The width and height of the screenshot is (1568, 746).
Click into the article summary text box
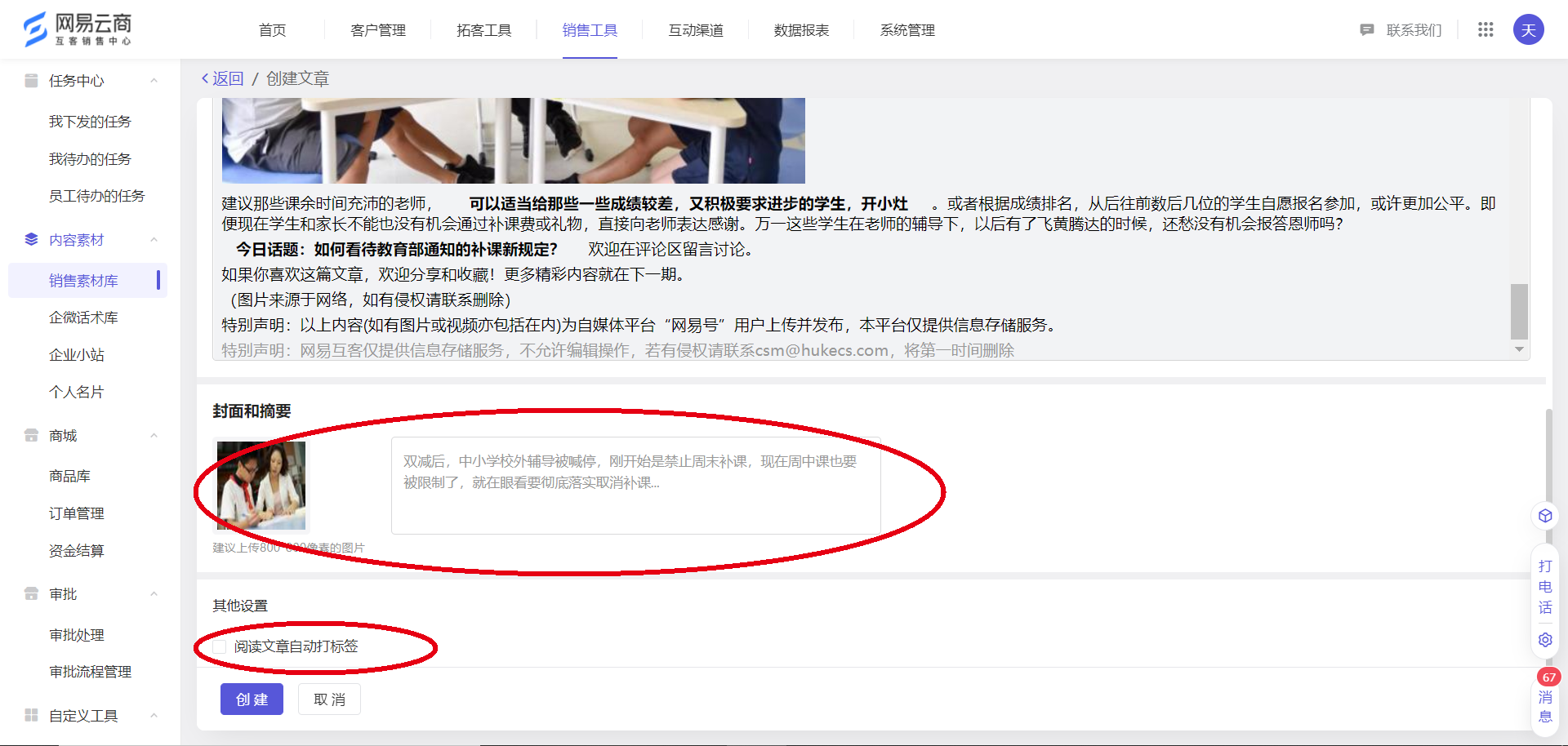click(x=635, y=486)
